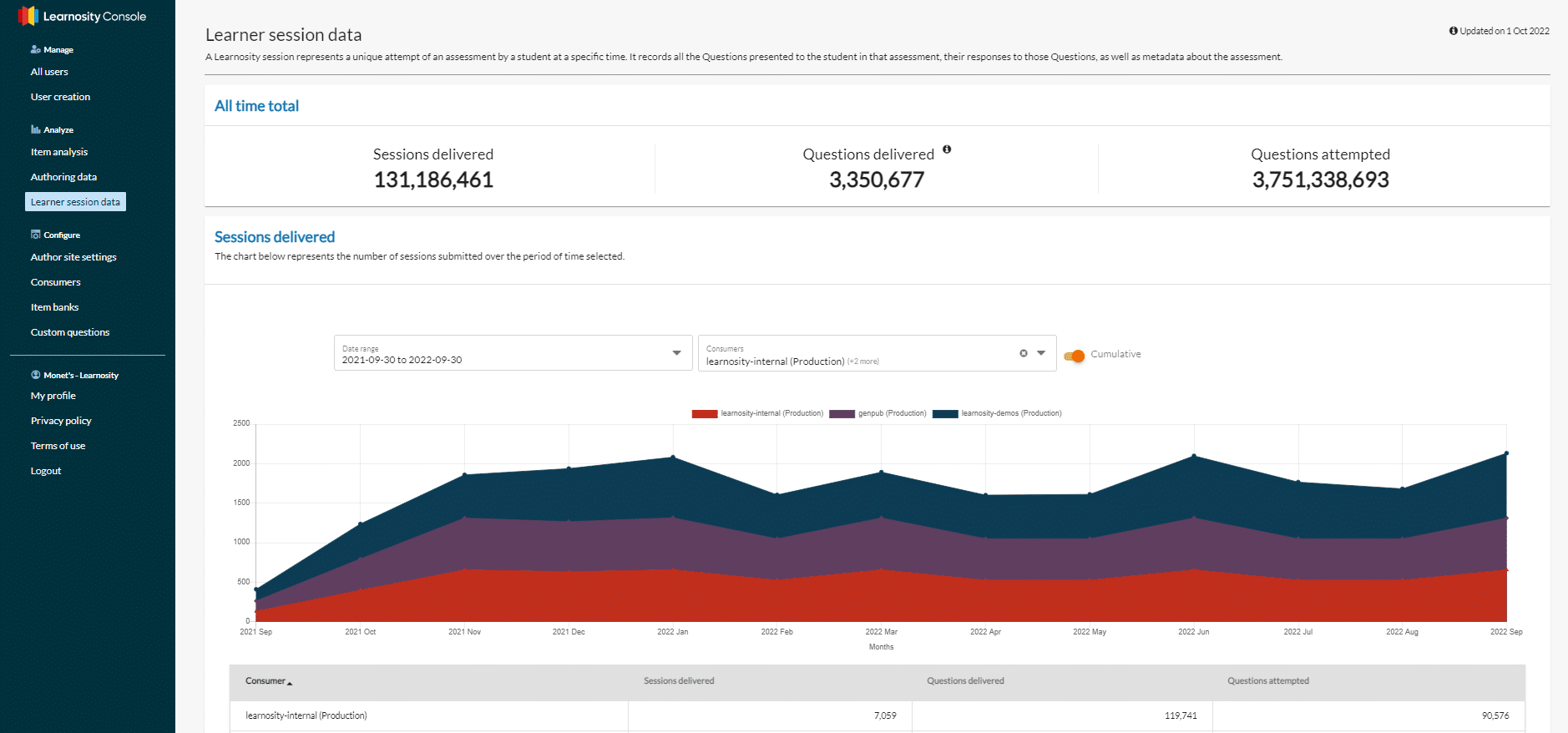This screenshot has height=733, width=1568.
Task: Open Author site settings
Action: 73,257
